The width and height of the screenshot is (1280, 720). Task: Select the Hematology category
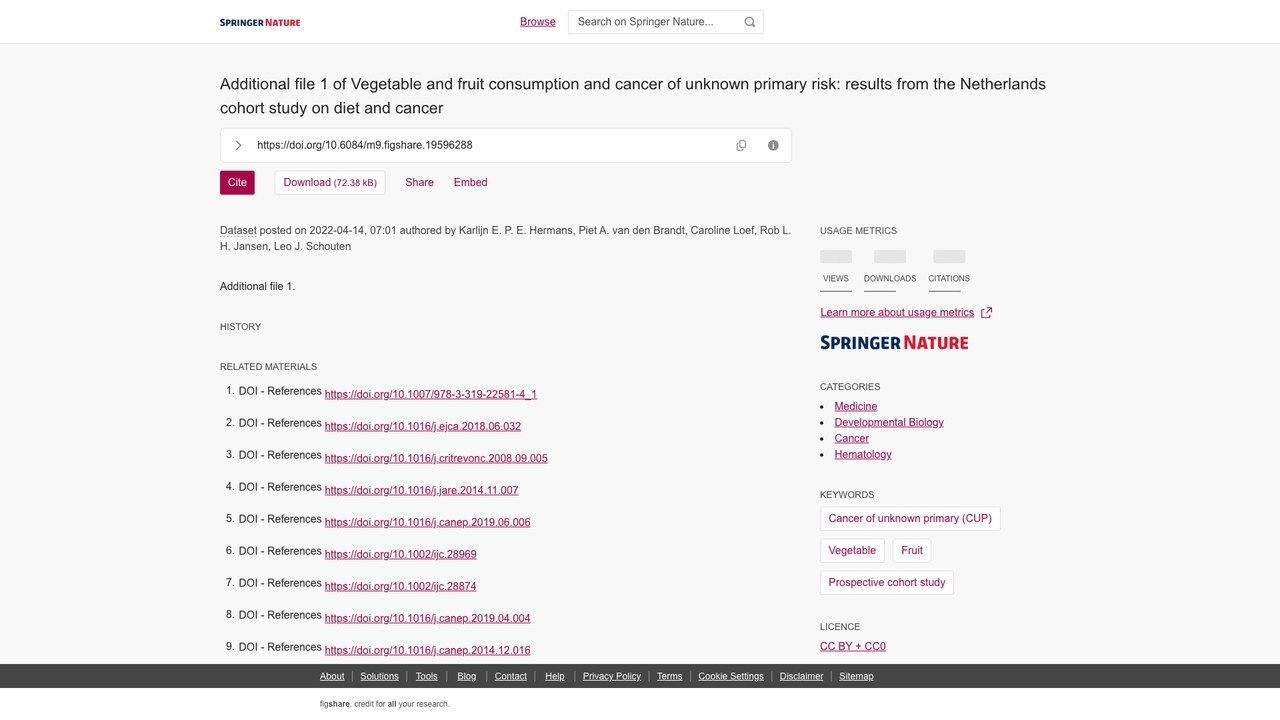click(863, 454)
